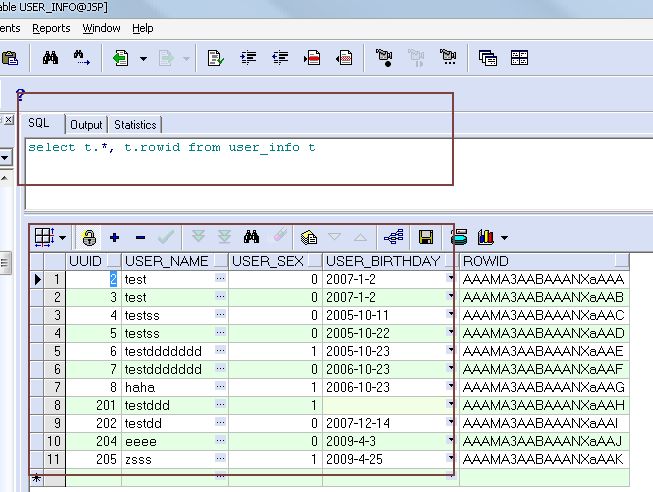Click inside the SQL editor text area

[338, 173]
